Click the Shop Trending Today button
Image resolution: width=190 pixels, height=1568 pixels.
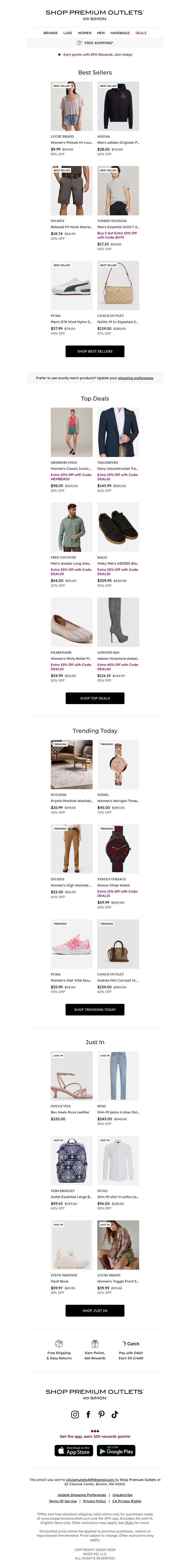95,1009
